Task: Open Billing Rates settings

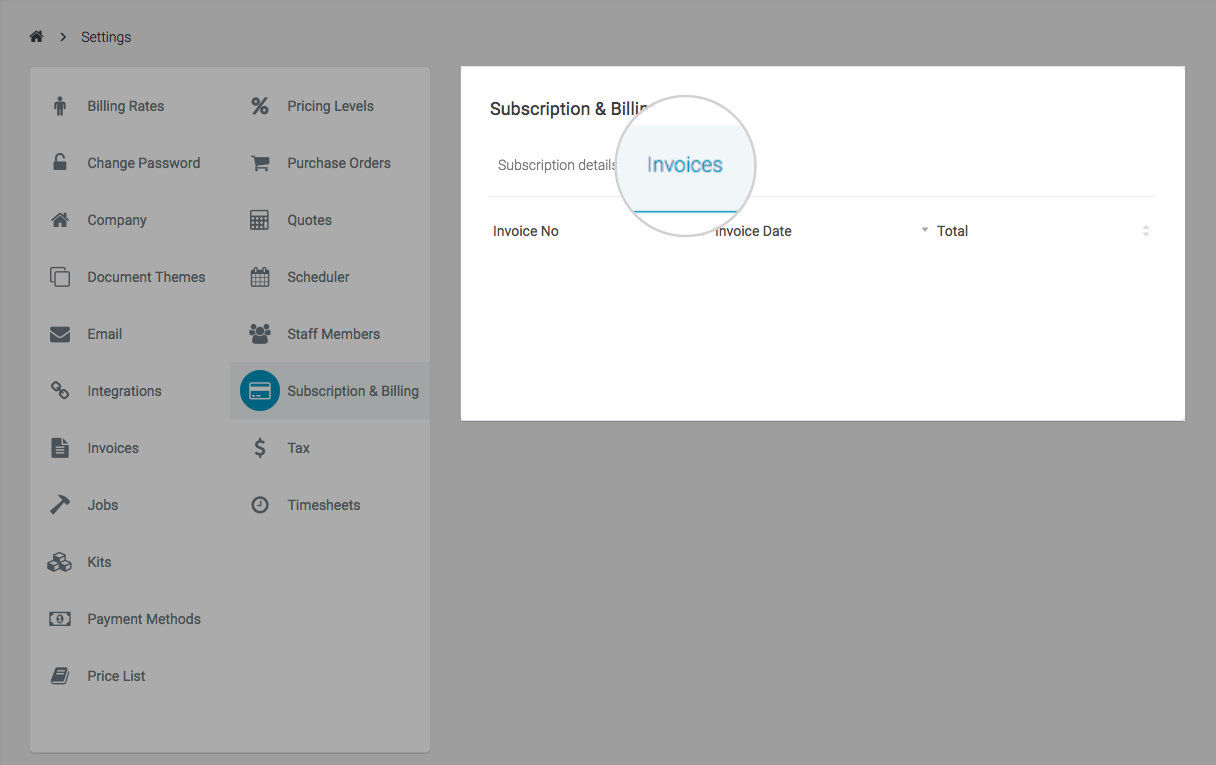Action: tap(125, 106)
